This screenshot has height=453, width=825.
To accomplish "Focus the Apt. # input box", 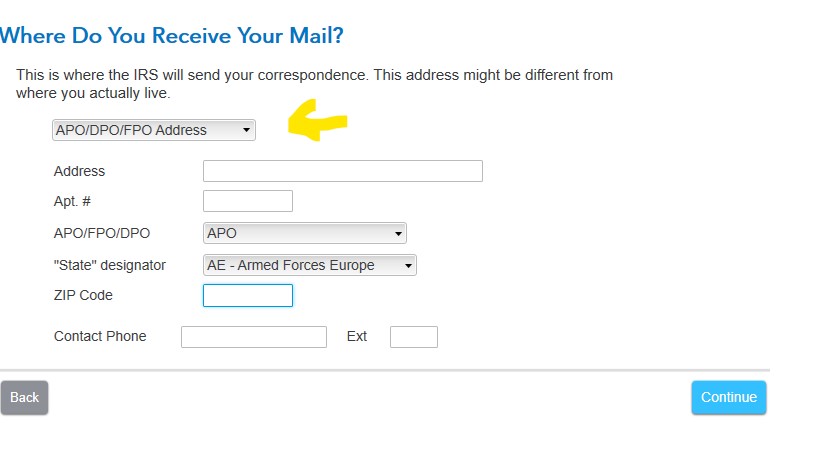I will [x=247, y=201].
